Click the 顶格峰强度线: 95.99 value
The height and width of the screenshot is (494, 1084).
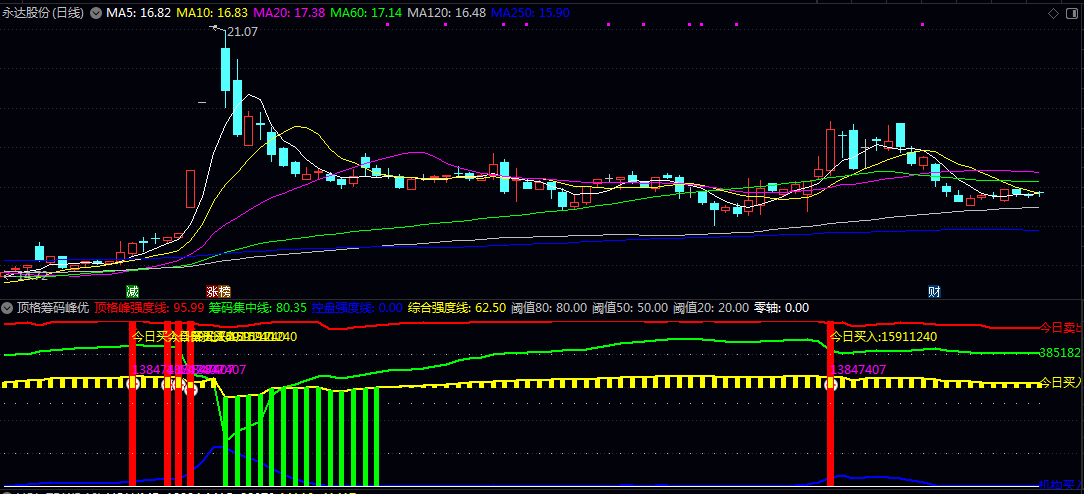pyautogui.click(x=149, y=307)
